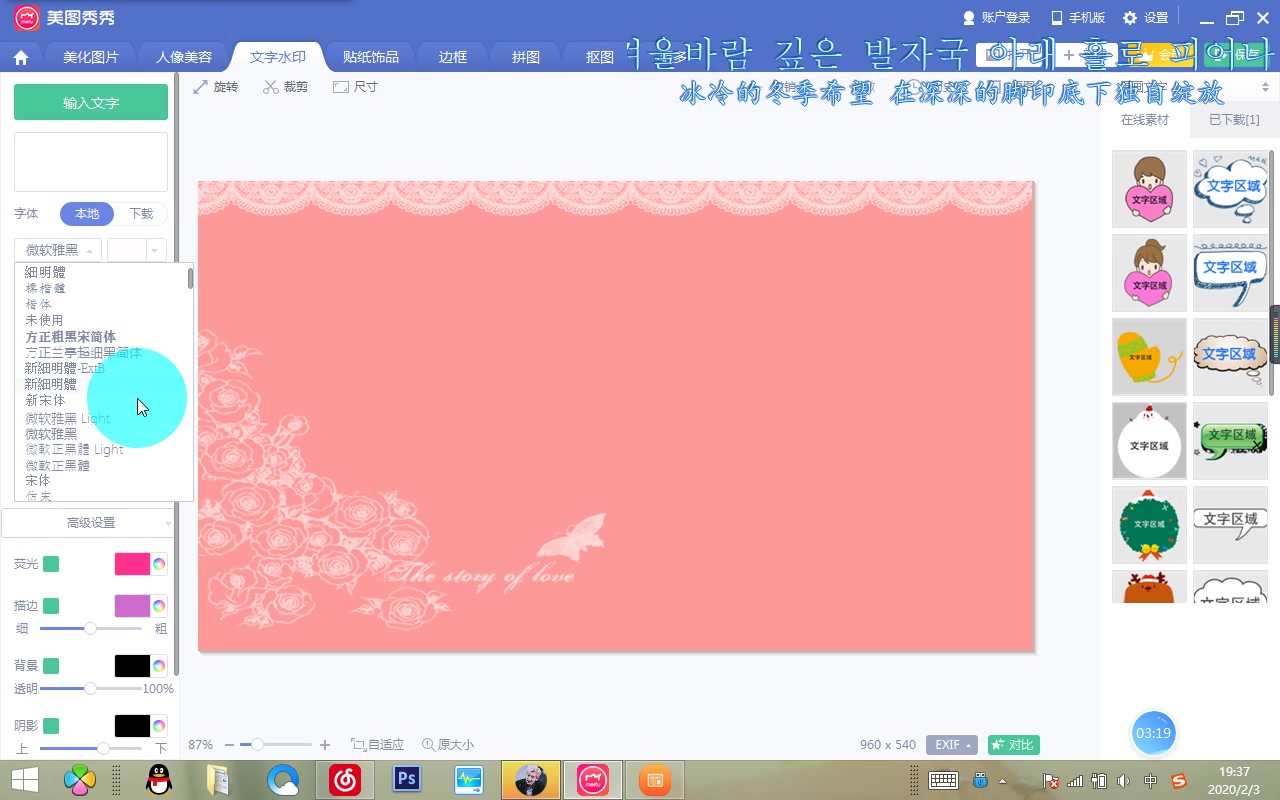Open the 美化图片 tab

point(91,57)
